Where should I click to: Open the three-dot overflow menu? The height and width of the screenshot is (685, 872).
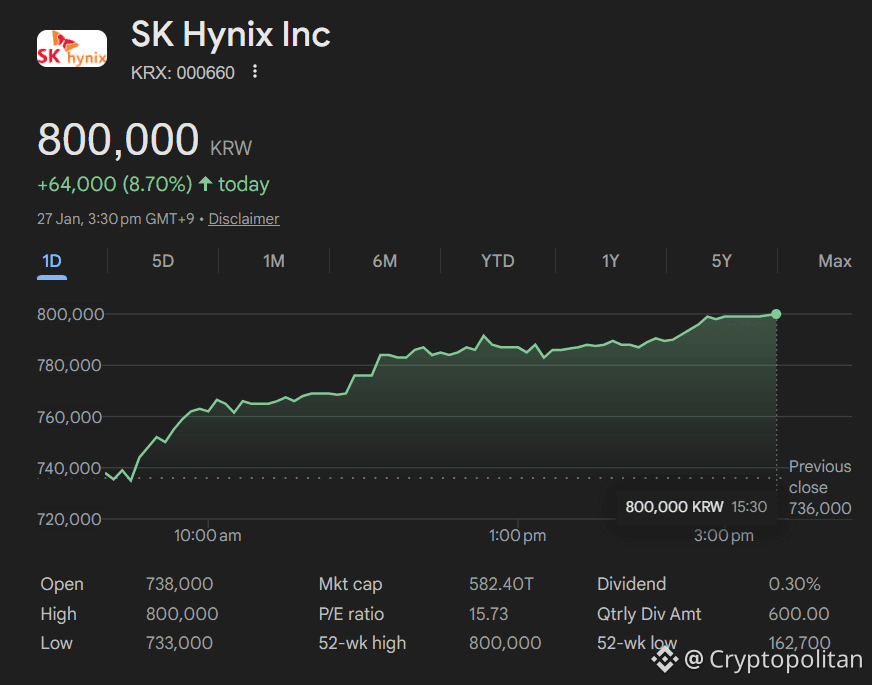click(255, 72)
